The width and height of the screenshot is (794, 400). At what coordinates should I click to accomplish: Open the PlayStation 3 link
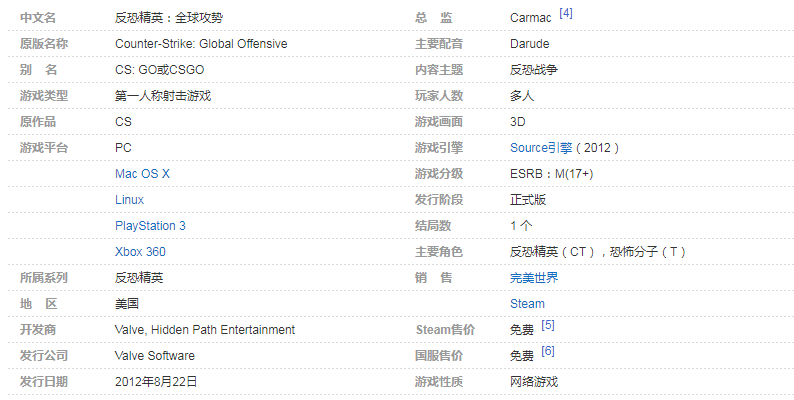(150, 226)
